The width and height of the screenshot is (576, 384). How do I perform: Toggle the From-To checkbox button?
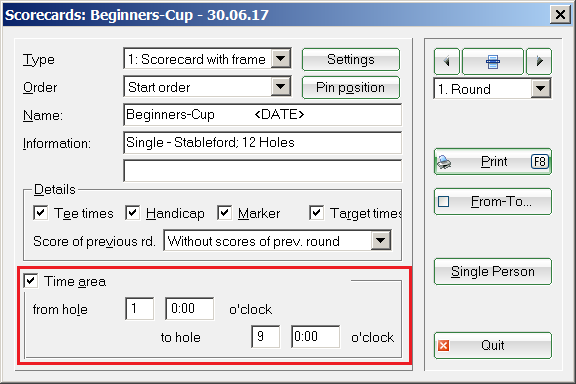pos(493,201)
